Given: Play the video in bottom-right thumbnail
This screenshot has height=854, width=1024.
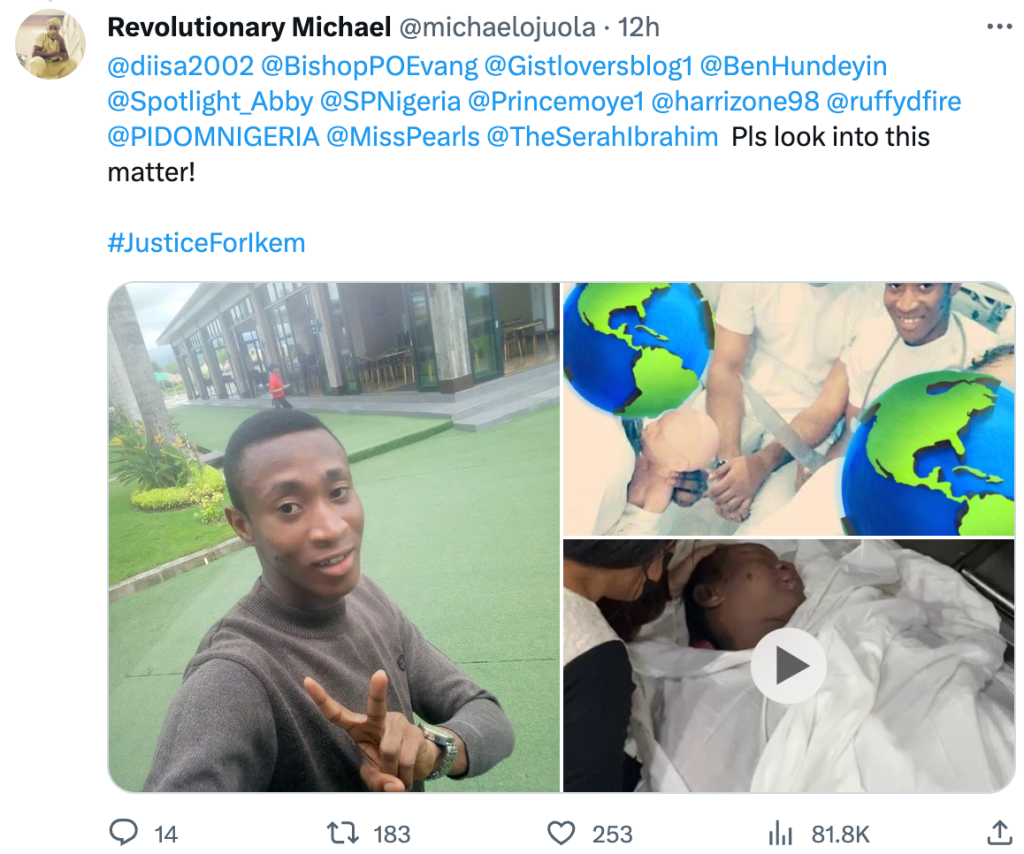Looking at the screenshot, I should pos(788,666).
